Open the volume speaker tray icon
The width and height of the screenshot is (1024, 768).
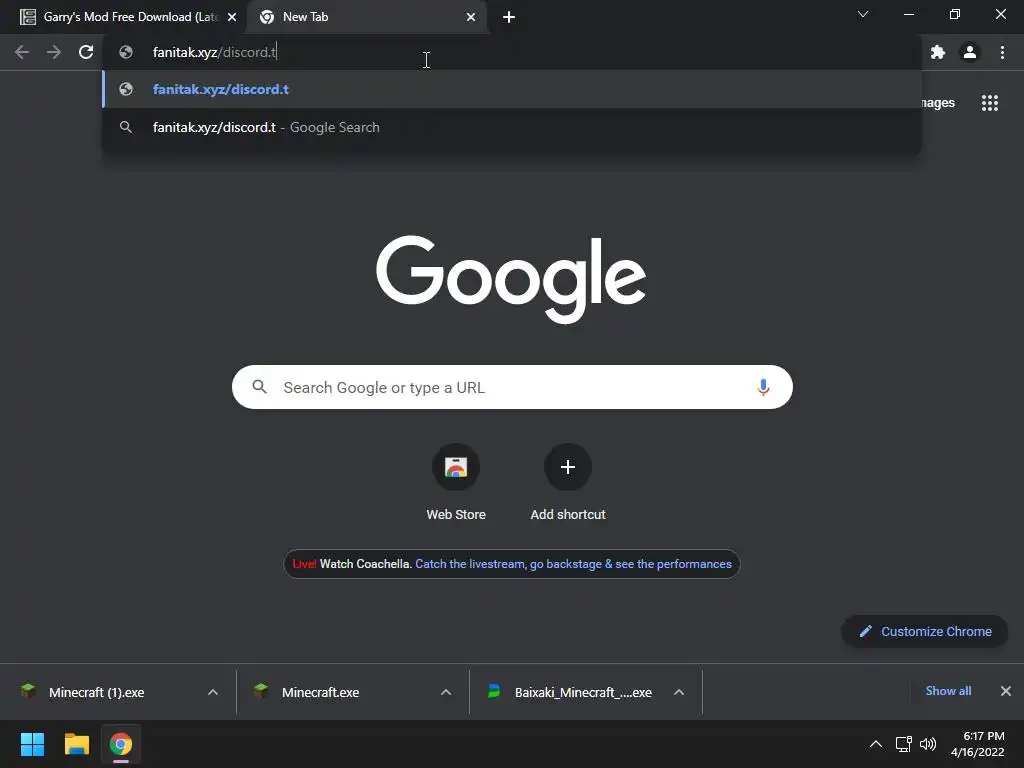(927, 744)
